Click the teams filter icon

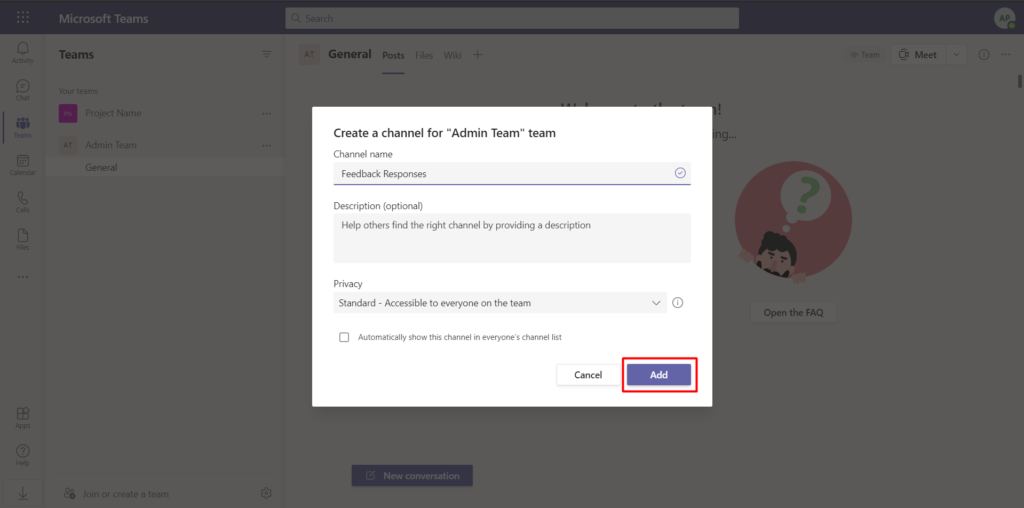[x=266, y=54]
